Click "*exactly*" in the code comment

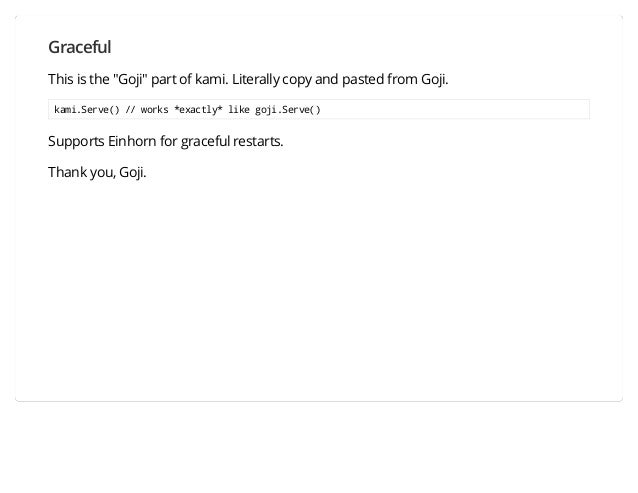198,110
